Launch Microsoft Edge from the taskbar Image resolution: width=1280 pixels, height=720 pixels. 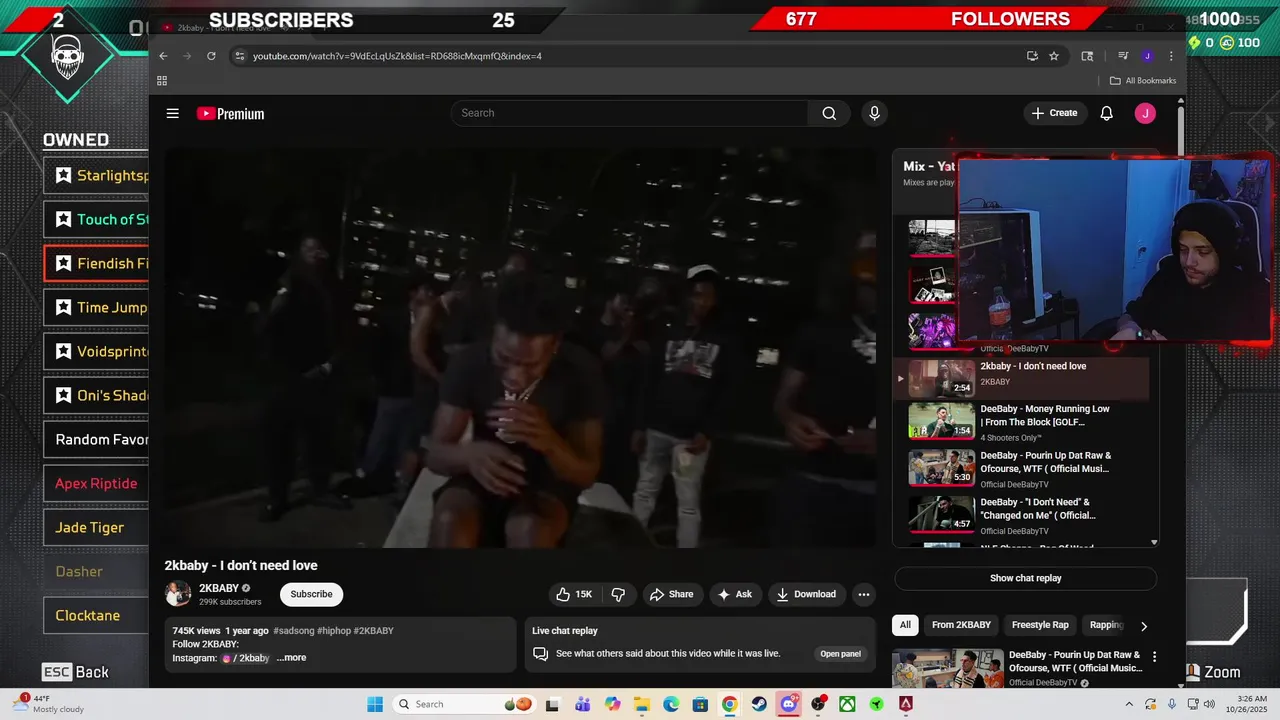(x=670, y=704)
